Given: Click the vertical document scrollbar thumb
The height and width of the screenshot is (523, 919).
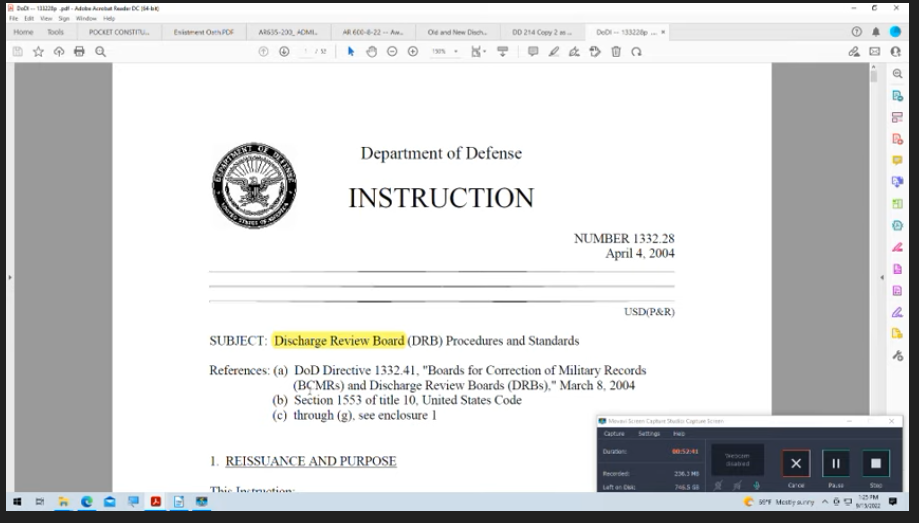Looking at the screenshot, I should (x=873, y=76).
